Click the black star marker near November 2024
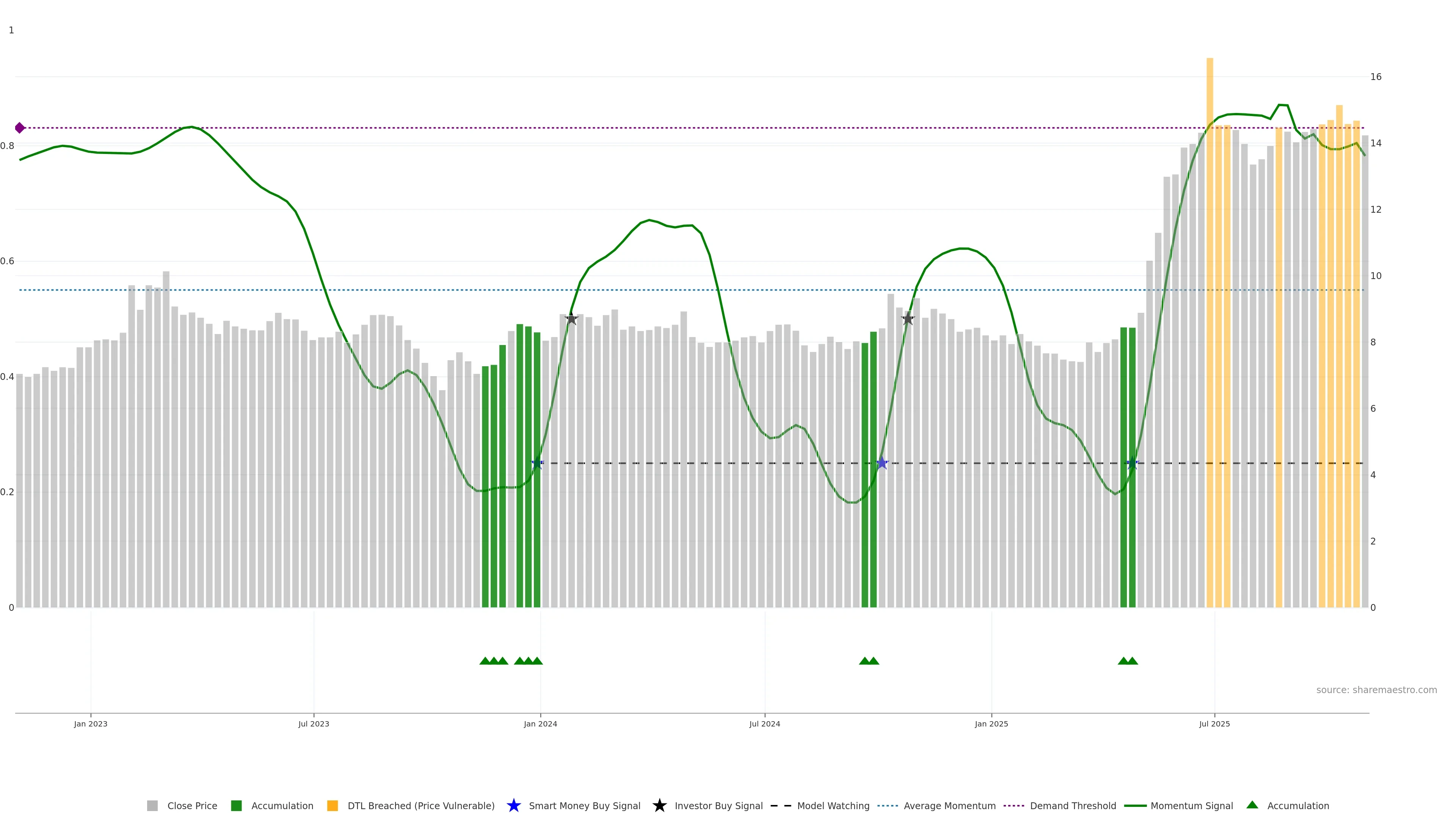Image resolution: width=1456 pixels, height=819 pixels. pyautogui.click(x=908, y=319)
